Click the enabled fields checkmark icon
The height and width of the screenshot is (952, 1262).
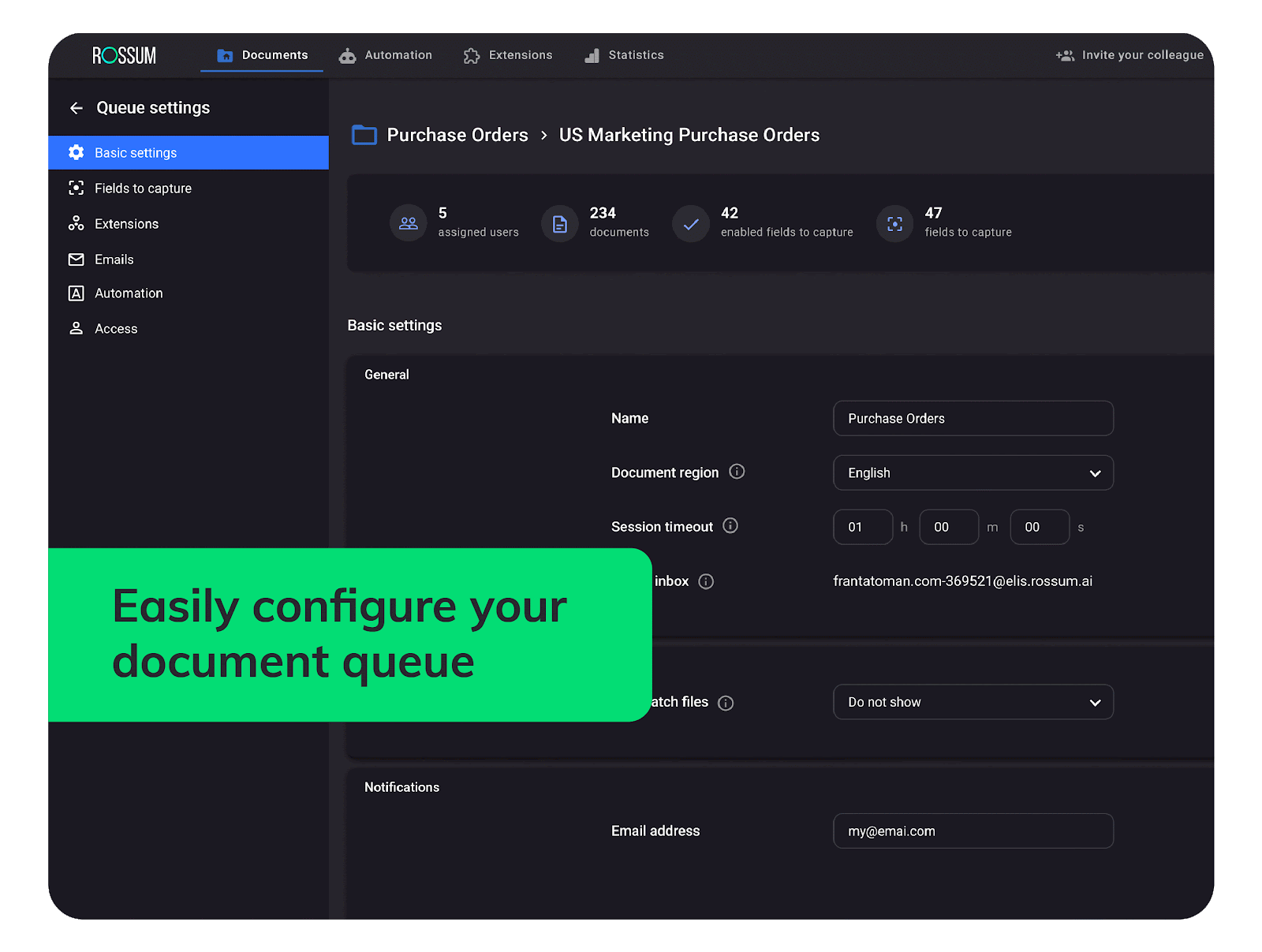pos(691,224)
